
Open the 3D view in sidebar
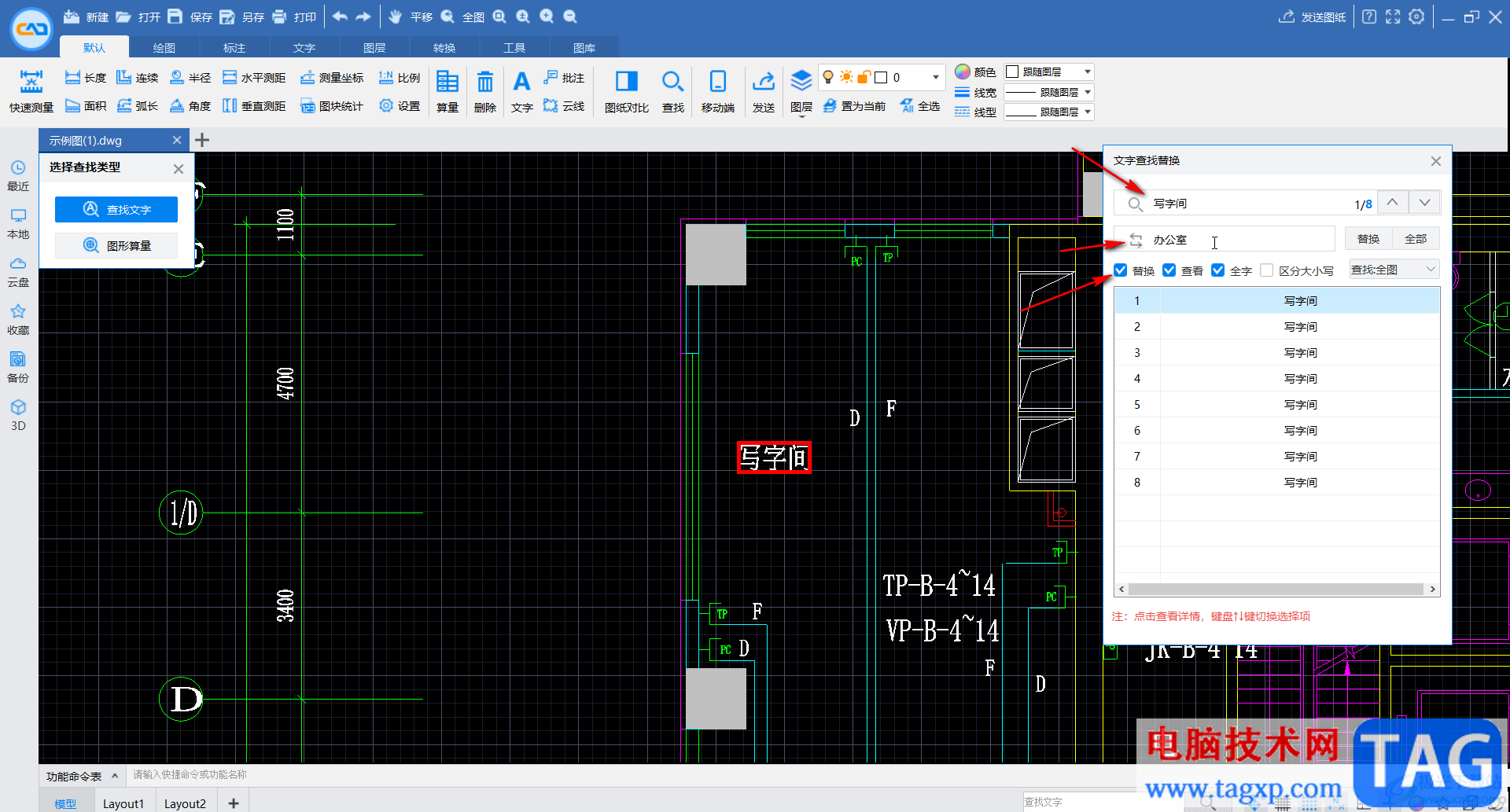pos(18,416)
